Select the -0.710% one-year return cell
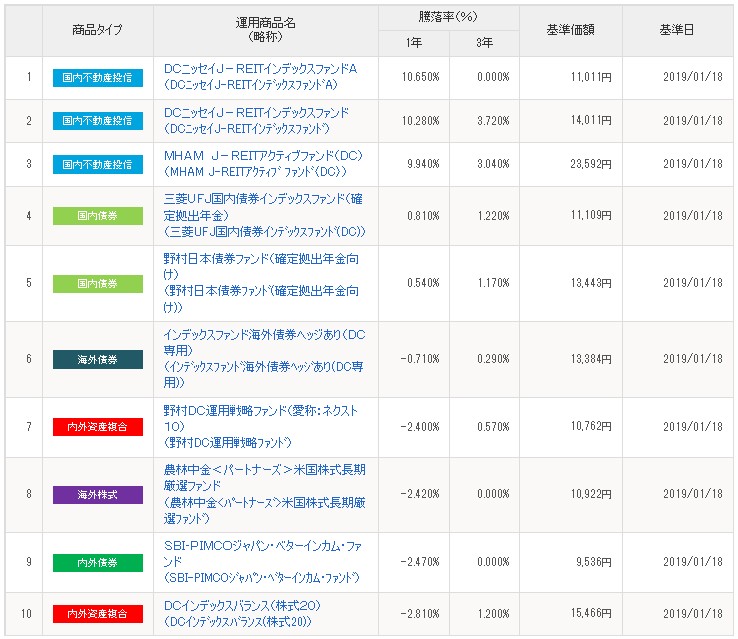Viewport: 738px width, 639px height. pos(414,359)
